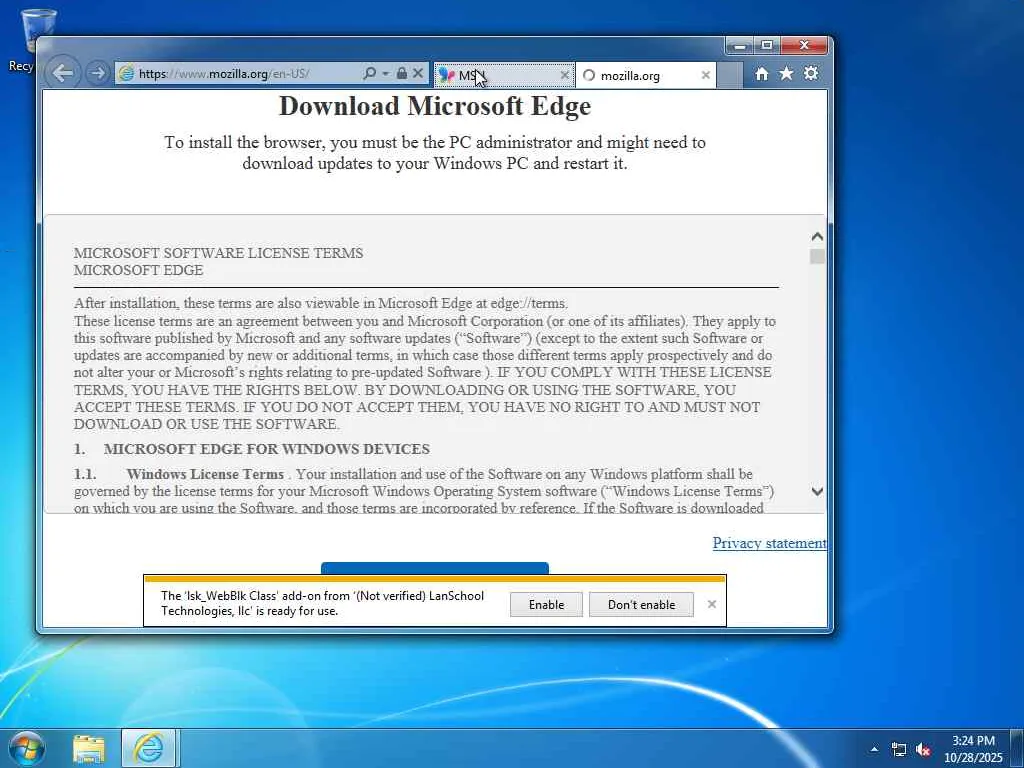This screenshot has width=1024, height=768.
Task: Show hidden system tray icons
Action: coord(874,749)
